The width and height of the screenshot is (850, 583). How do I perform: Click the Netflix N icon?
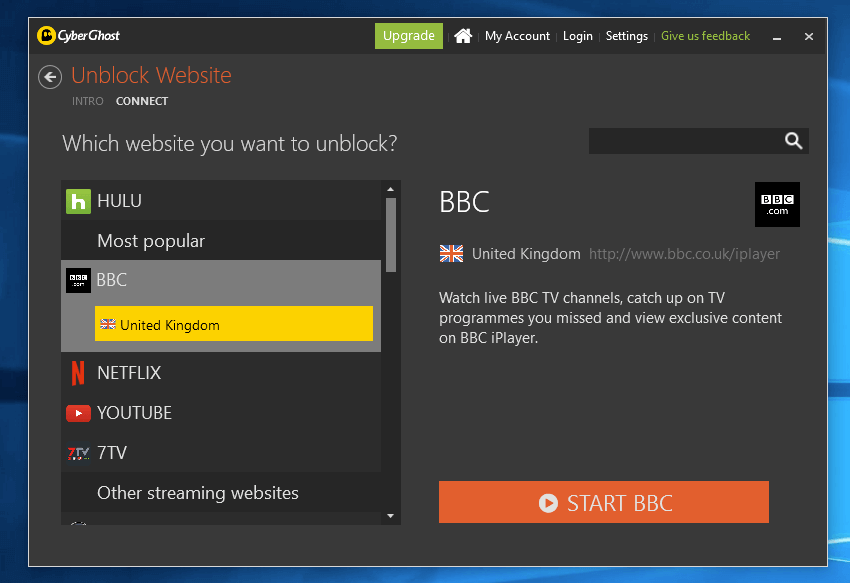78,373
